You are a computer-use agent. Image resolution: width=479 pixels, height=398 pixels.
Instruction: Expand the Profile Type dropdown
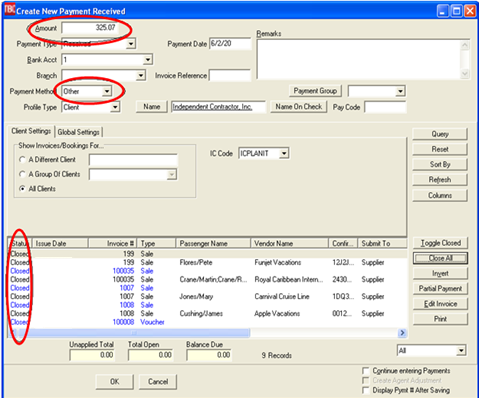[x=115, y=107]
